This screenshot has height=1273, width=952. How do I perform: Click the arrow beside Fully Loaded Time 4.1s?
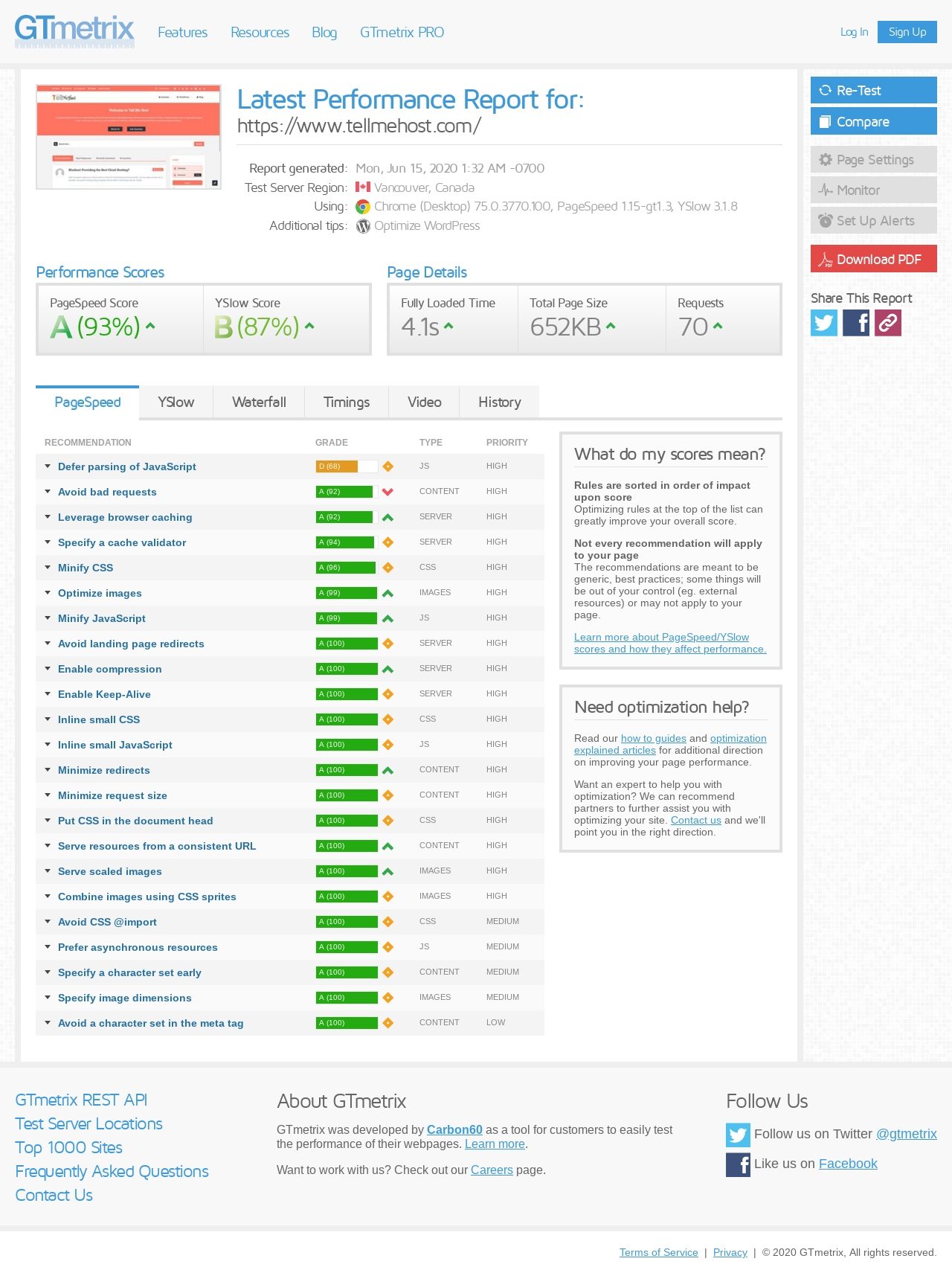(448, 326)
